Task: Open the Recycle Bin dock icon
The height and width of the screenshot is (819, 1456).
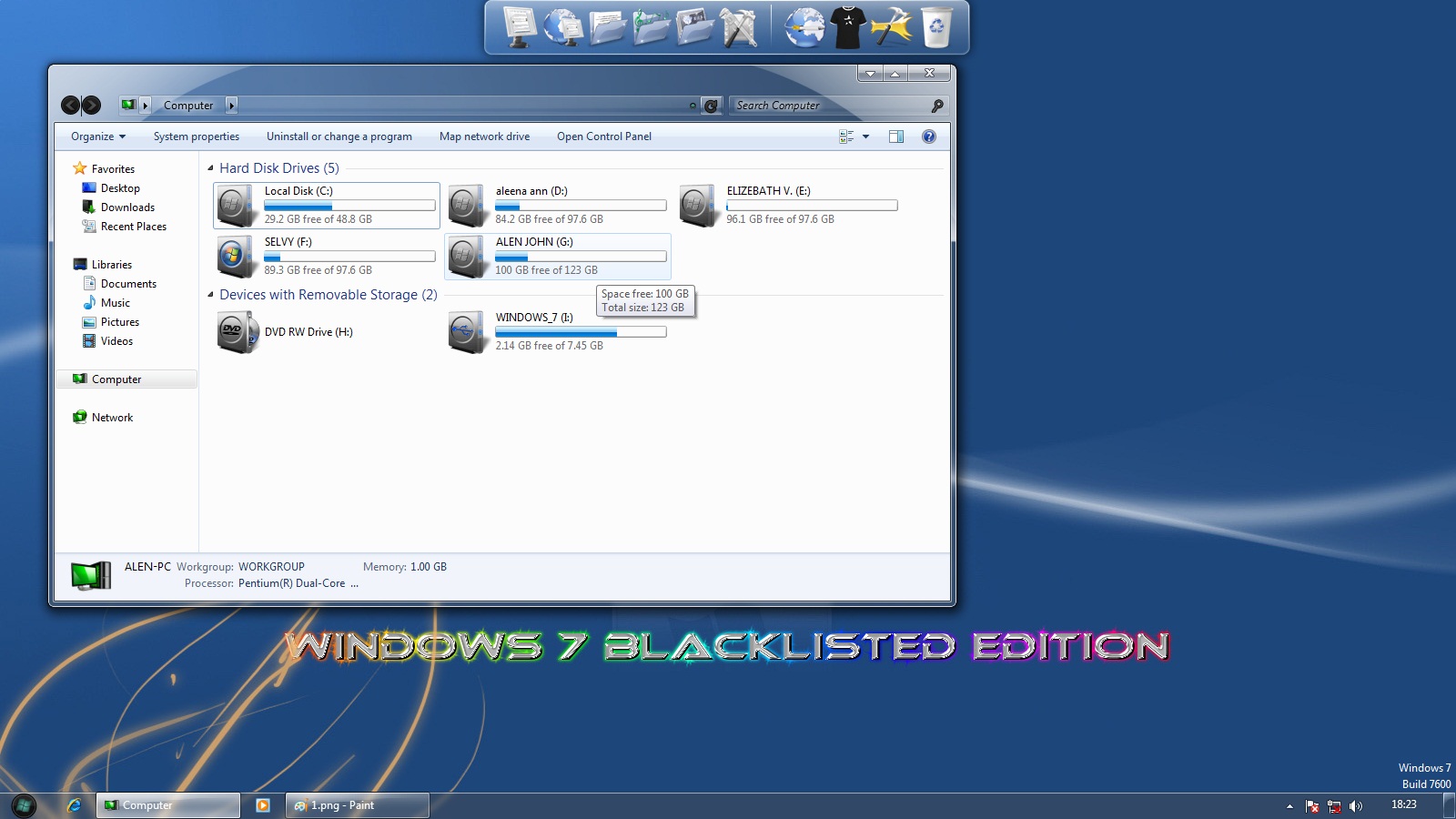Action: (936, 26)
